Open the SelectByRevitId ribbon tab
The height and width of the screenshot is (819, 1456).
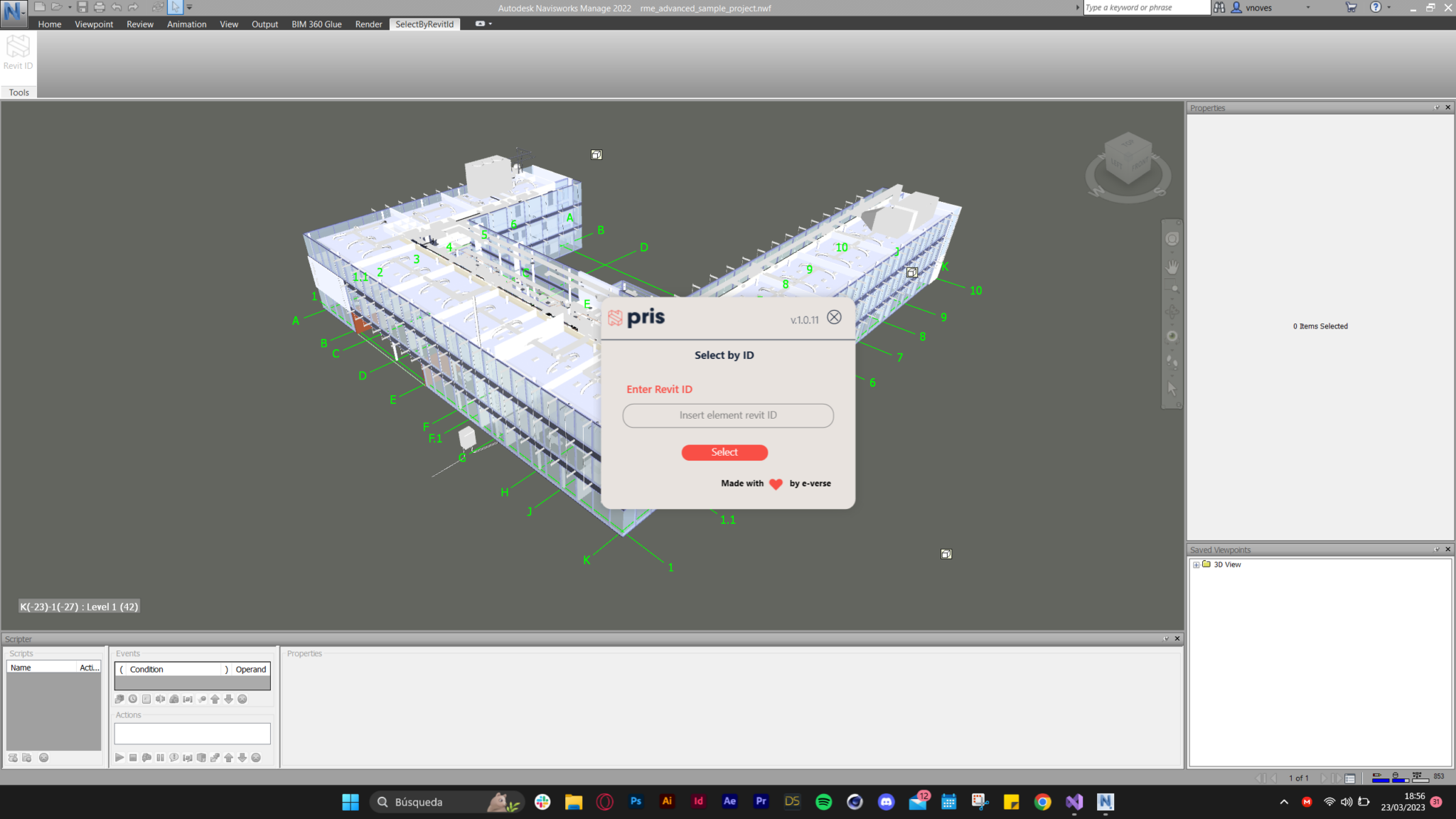(x=424, y=23)
